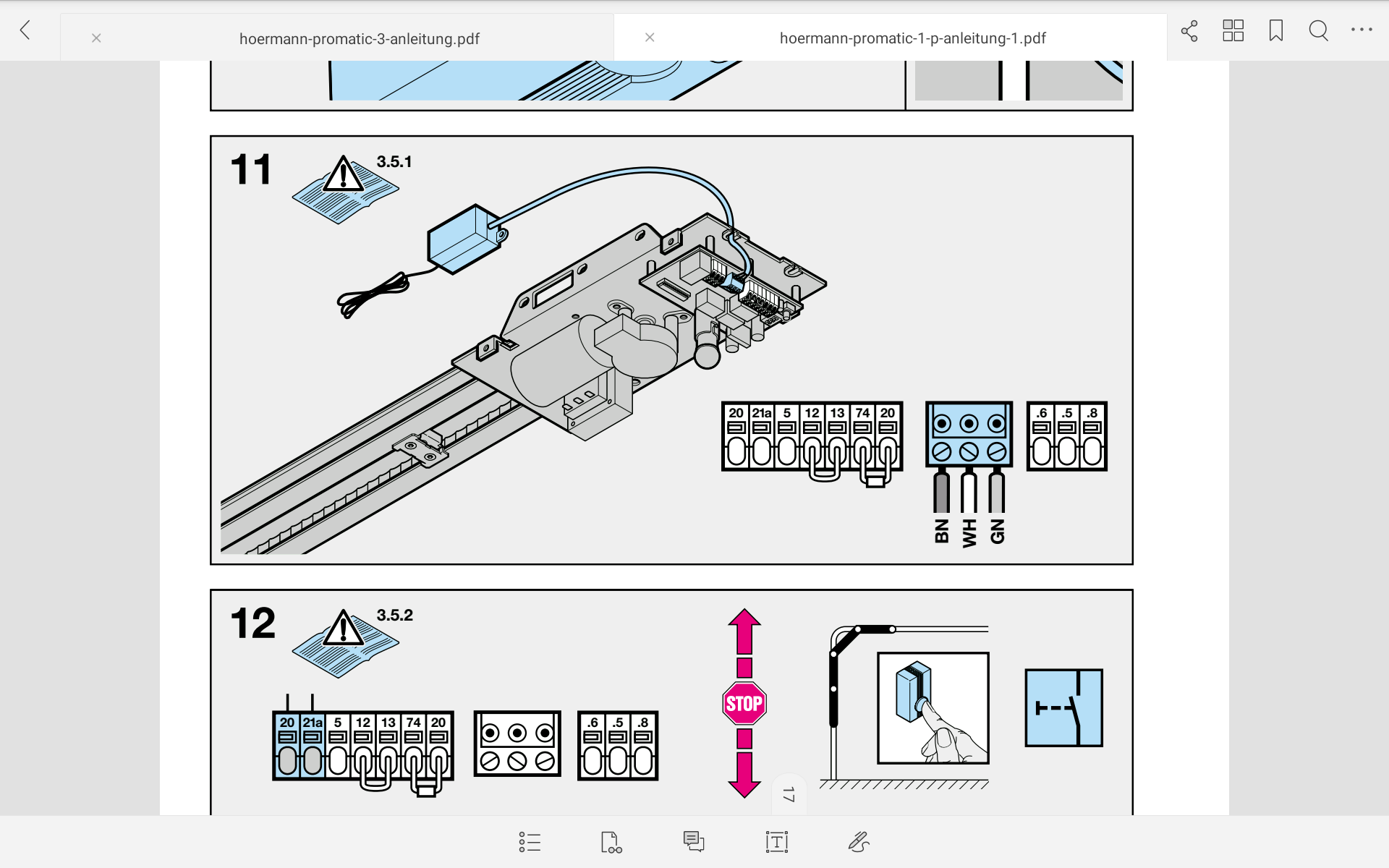Image resolution: width=1389 pixels, height=868 pixels.
Task: Tap the blue switch symbol box
Action: [1063, 707]
